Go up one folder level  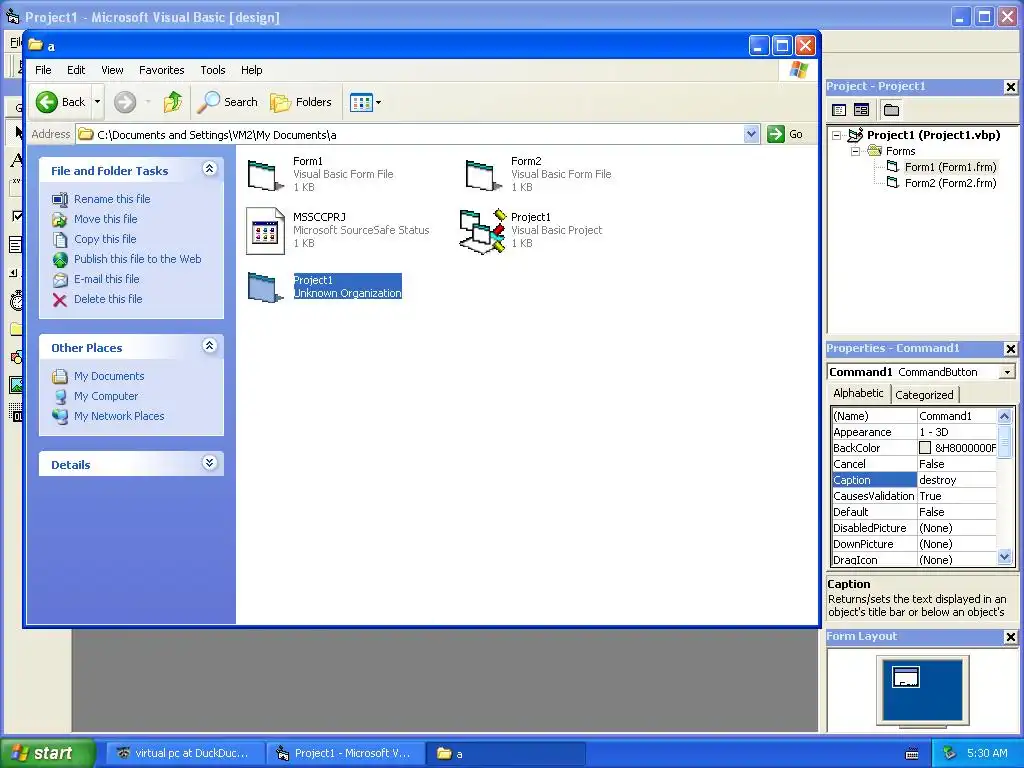coord(173,102)
